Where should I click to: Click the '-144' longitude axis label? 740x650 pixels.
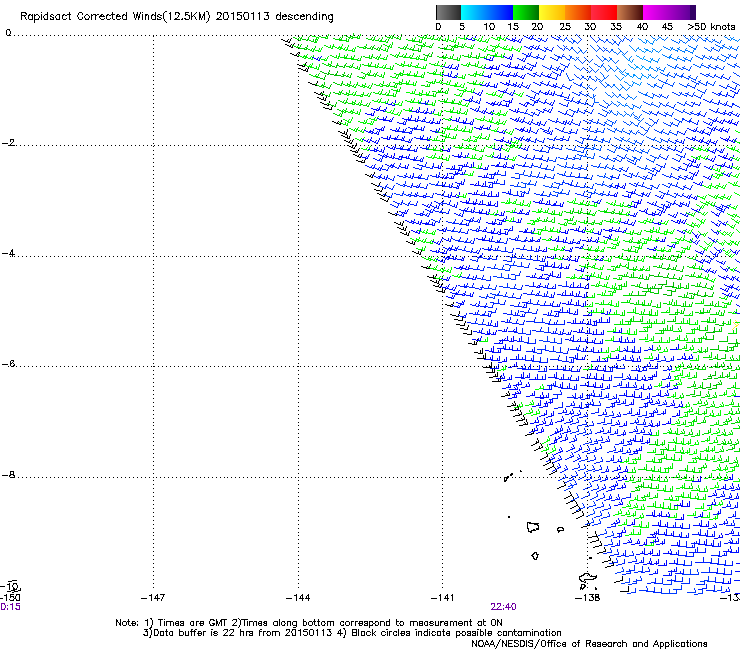click(x=298, y=598)
